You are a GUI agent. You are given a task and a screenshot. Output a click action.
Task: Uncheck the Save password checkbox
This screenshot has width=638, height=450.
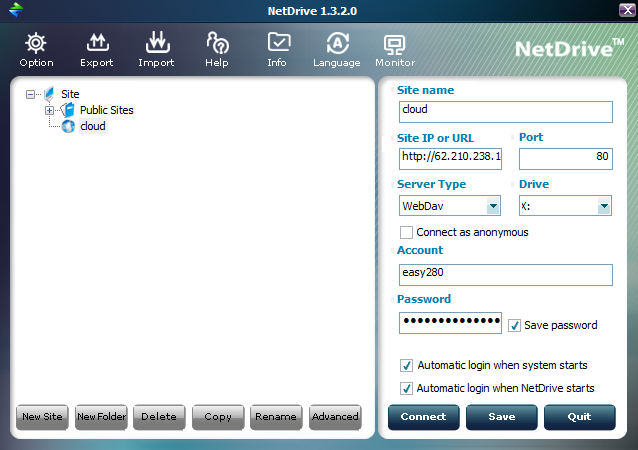point(514,325)
